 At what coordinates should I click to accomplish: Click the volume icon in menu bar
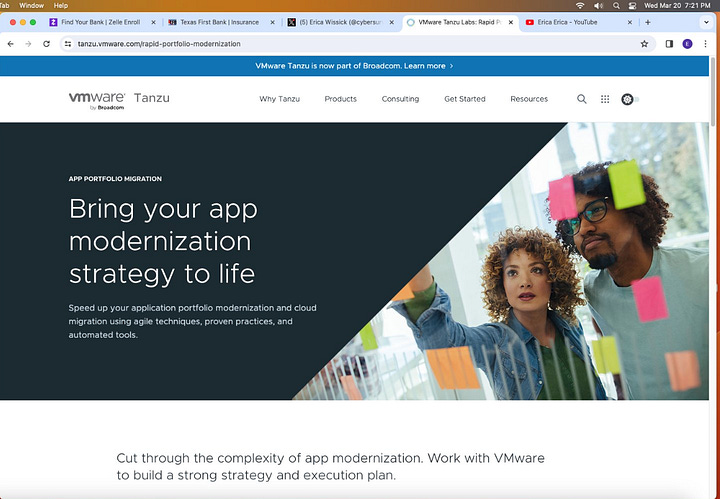598,6
